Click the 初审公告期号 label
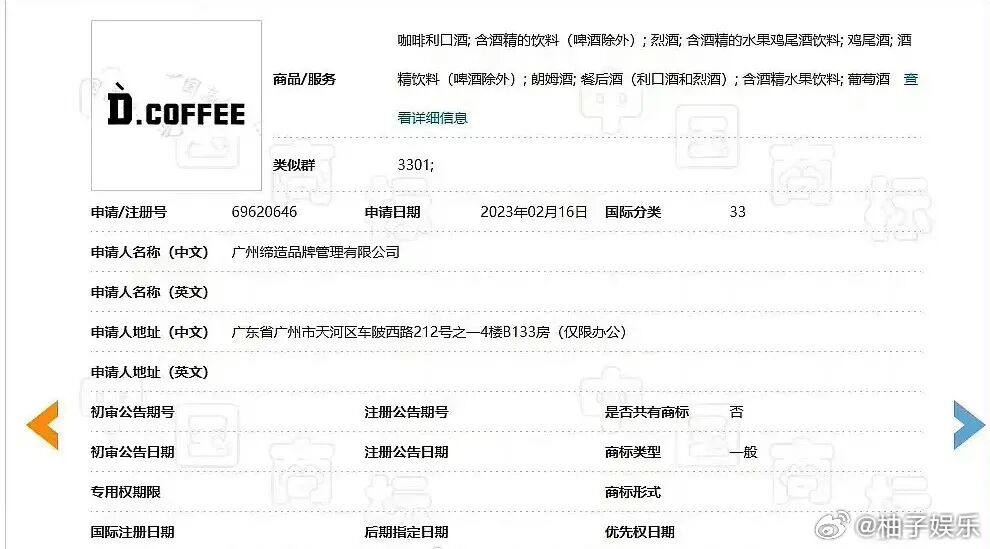990x549 pixels. tap(132, 412)
